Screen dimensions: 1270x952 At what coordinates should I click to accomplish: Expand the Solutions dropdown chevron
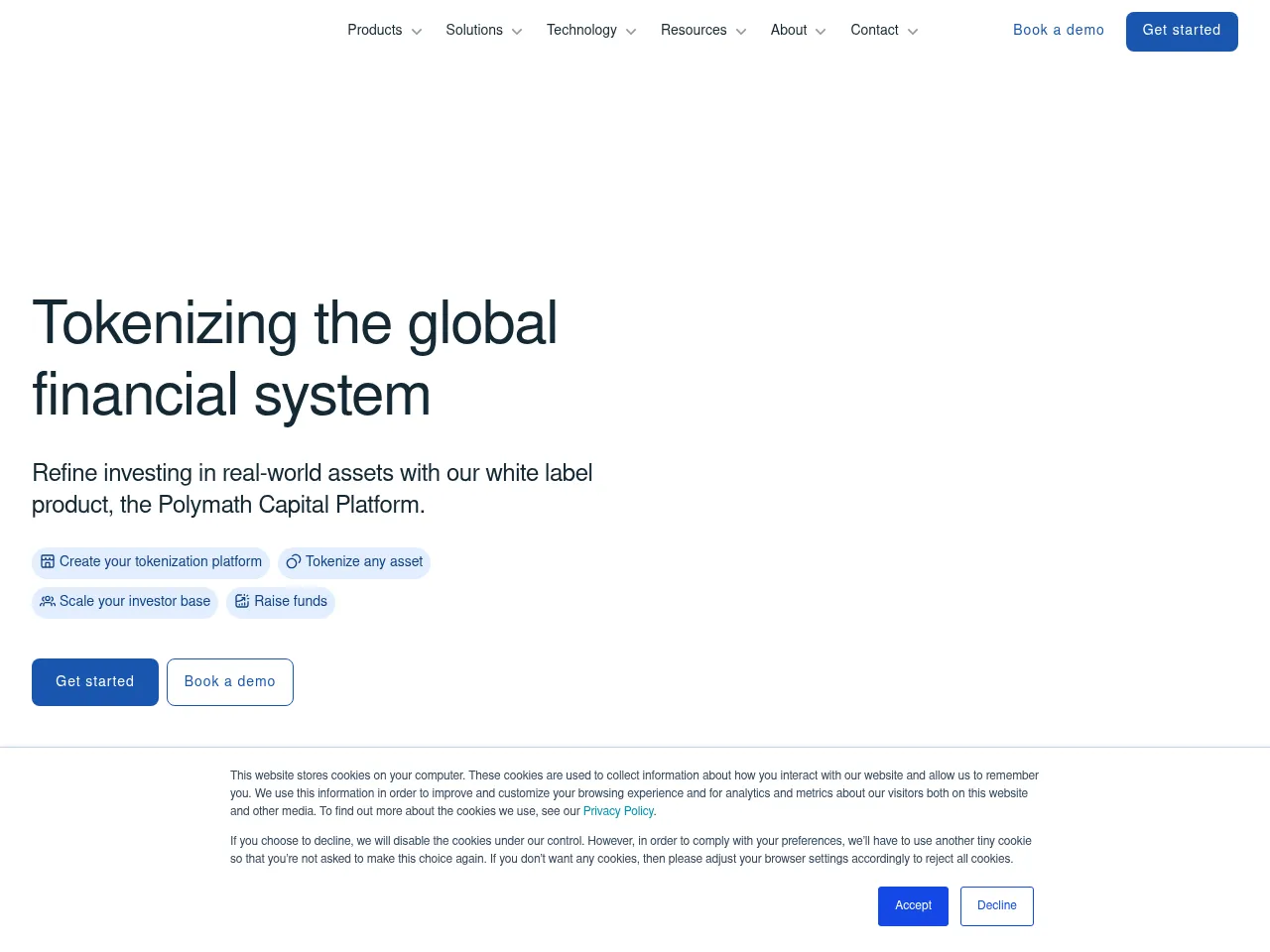[517, 32]
